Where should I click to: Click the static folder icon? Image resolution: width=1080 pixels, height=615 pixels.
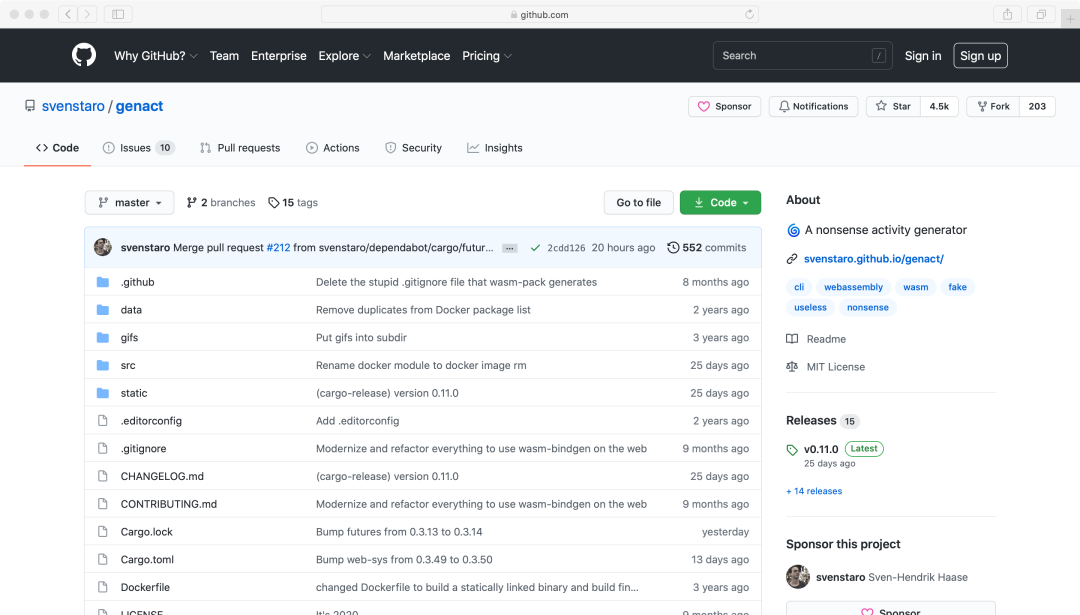[103, 393]
